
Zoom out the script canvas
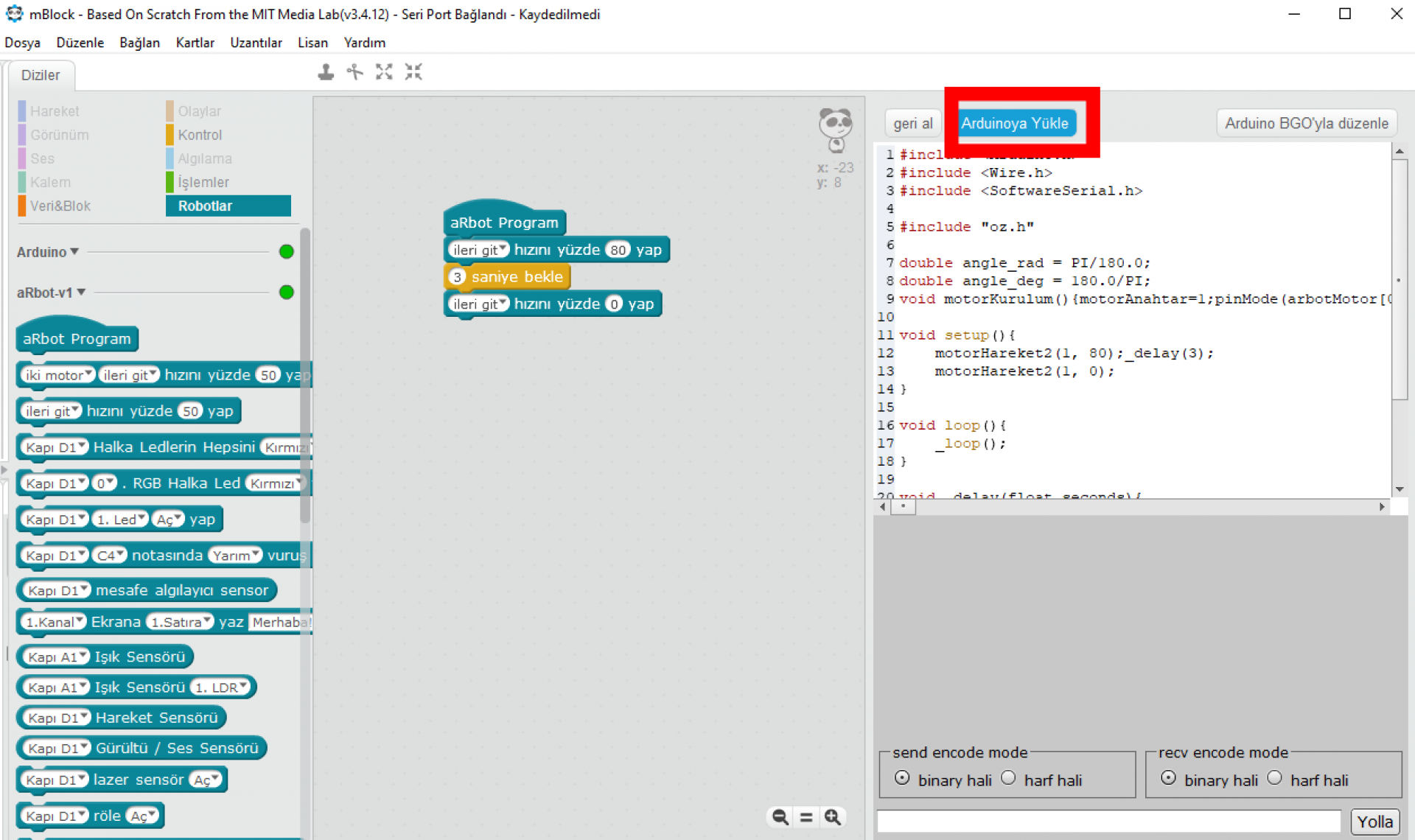[x=780, y=816]
